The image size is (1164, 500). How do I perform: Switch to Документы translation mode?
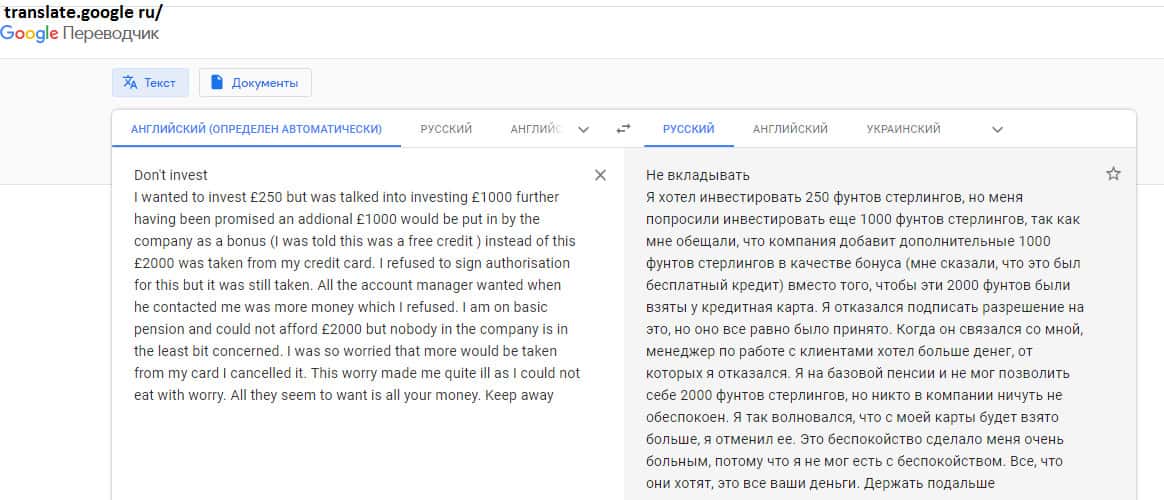tap(255, 83)
